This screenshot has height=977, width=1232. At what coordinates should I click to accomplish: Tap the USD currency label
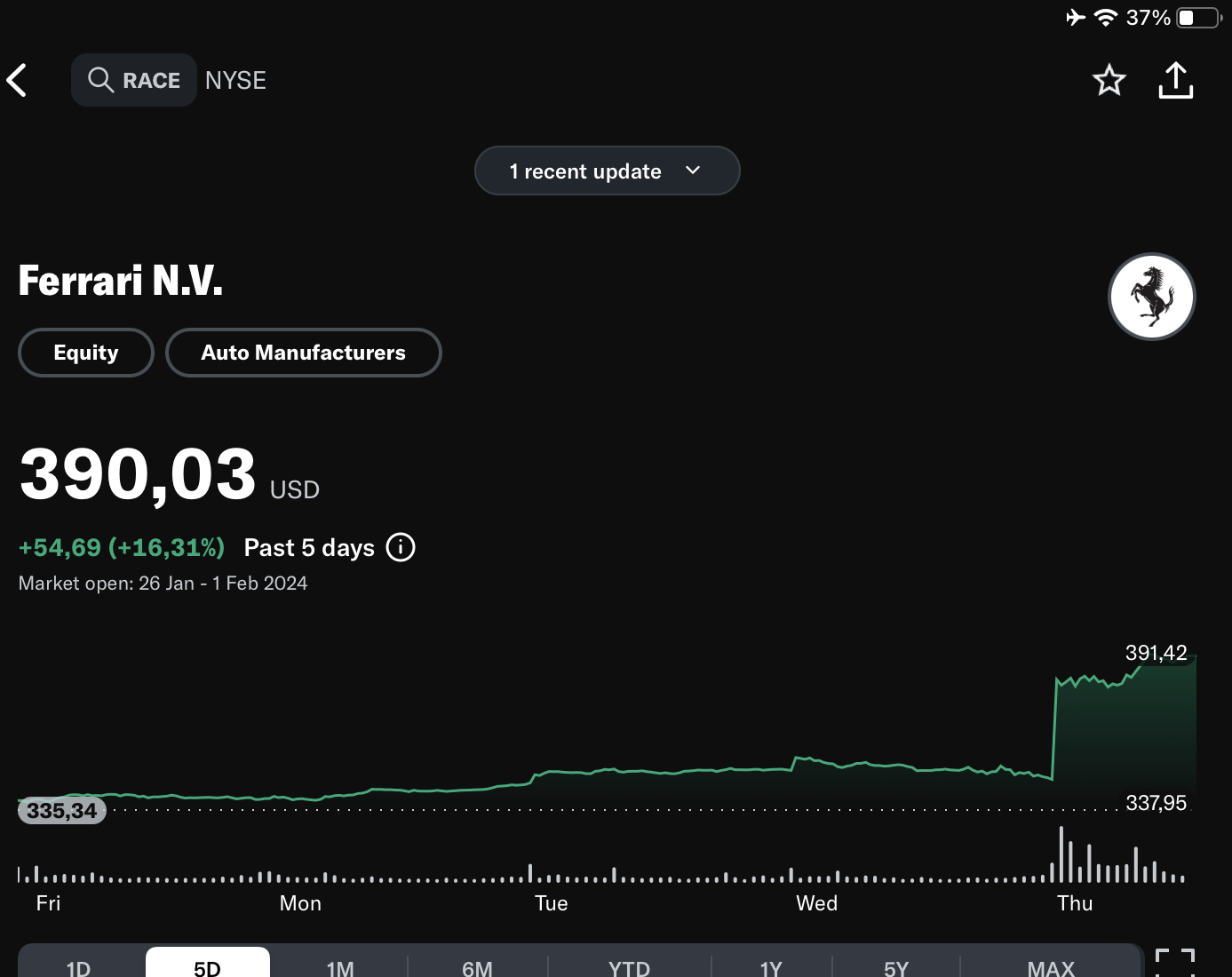point(295,489)
